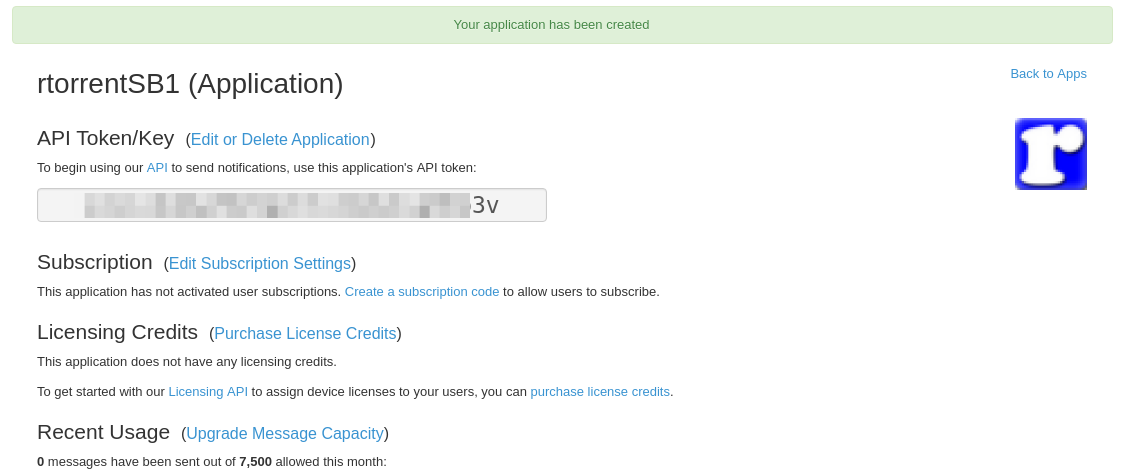The width and height of the screenshot is (1127, 476).
Task: Click the Recent Usage section heading
Action: click(x=104, y=432)
